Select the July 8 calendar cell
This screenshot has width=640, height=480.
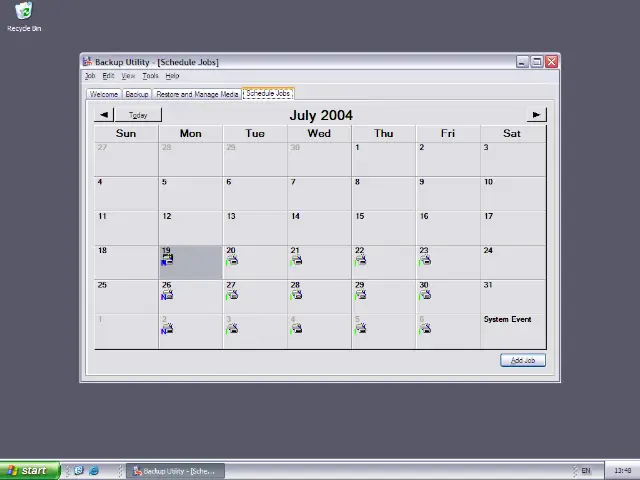pos(383,193)
